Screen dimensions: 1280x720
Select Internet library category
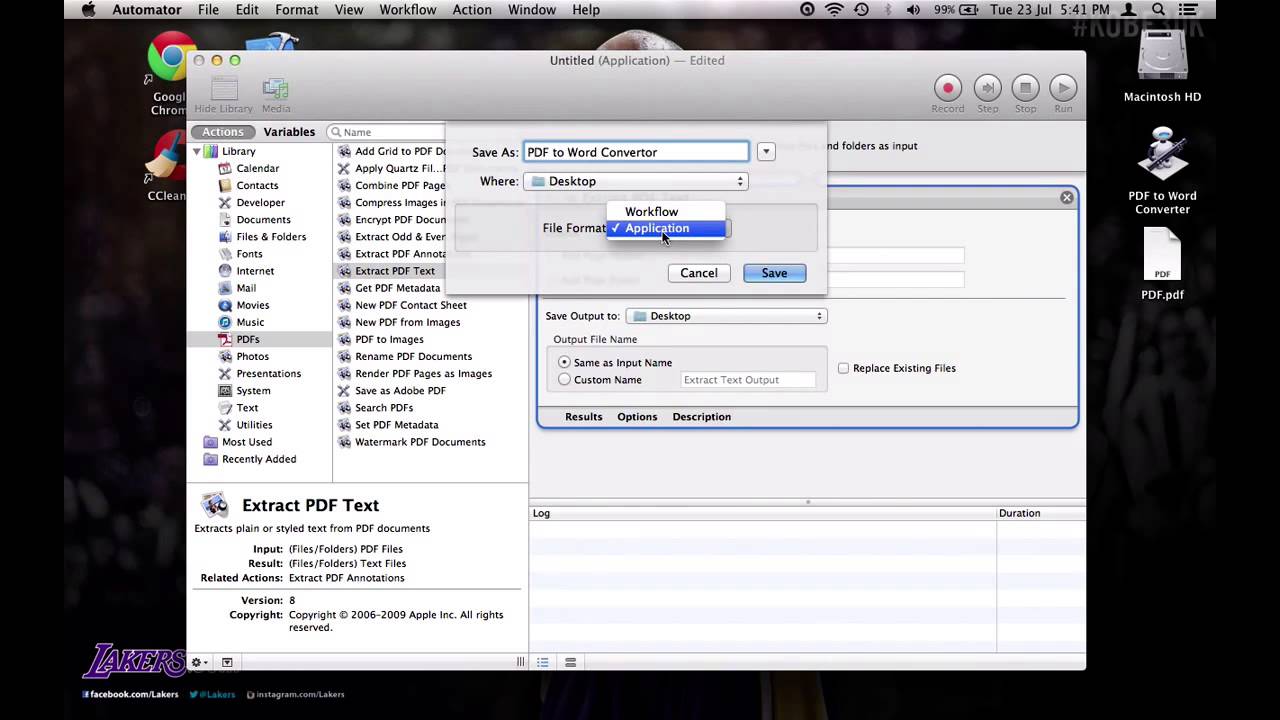pos(255,270)
